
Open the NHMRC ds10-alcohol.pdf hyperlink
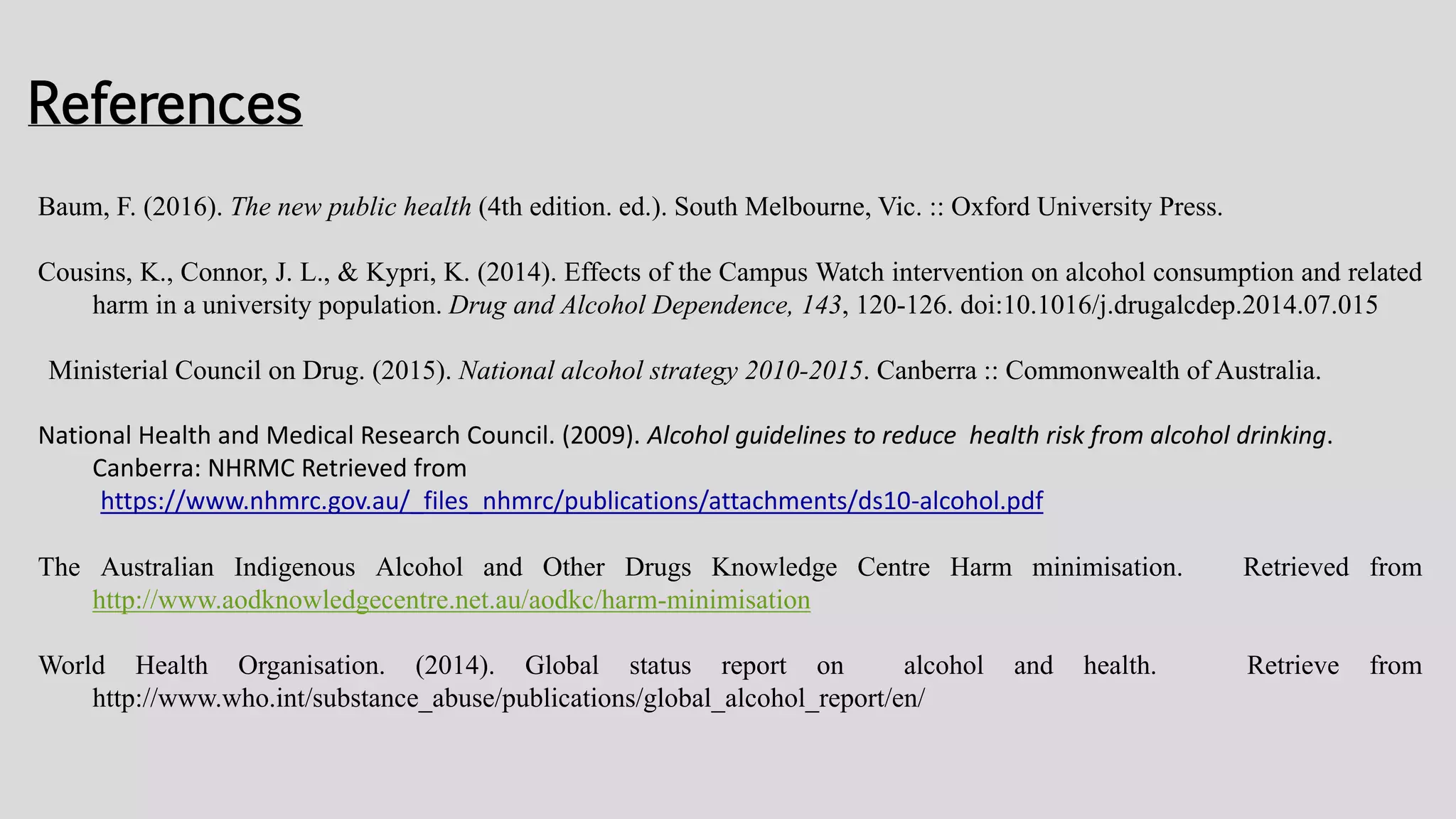(x=572, y=501)
